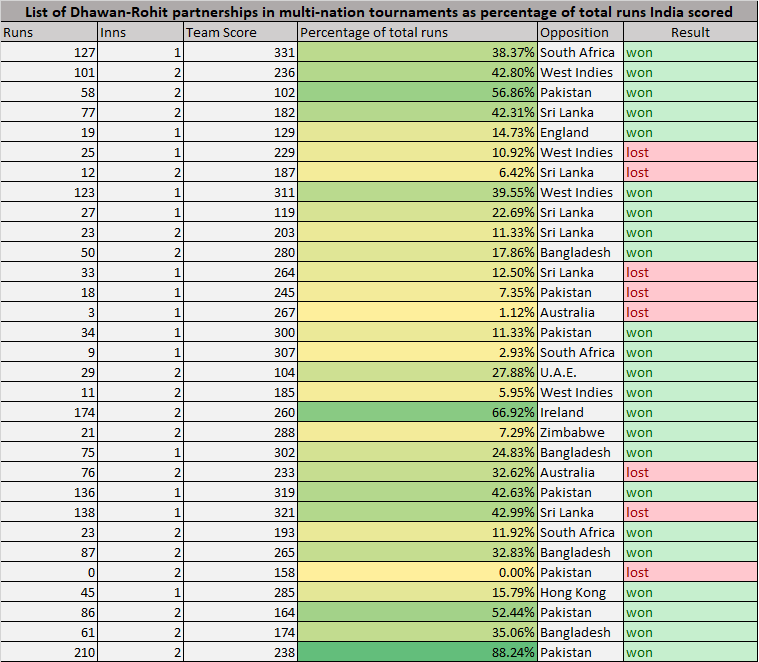This screenshot has height=662, width=759.
Task: Click the Zimbabwe opposition cell
Action: pyautogui.click(x=580, y=432)
